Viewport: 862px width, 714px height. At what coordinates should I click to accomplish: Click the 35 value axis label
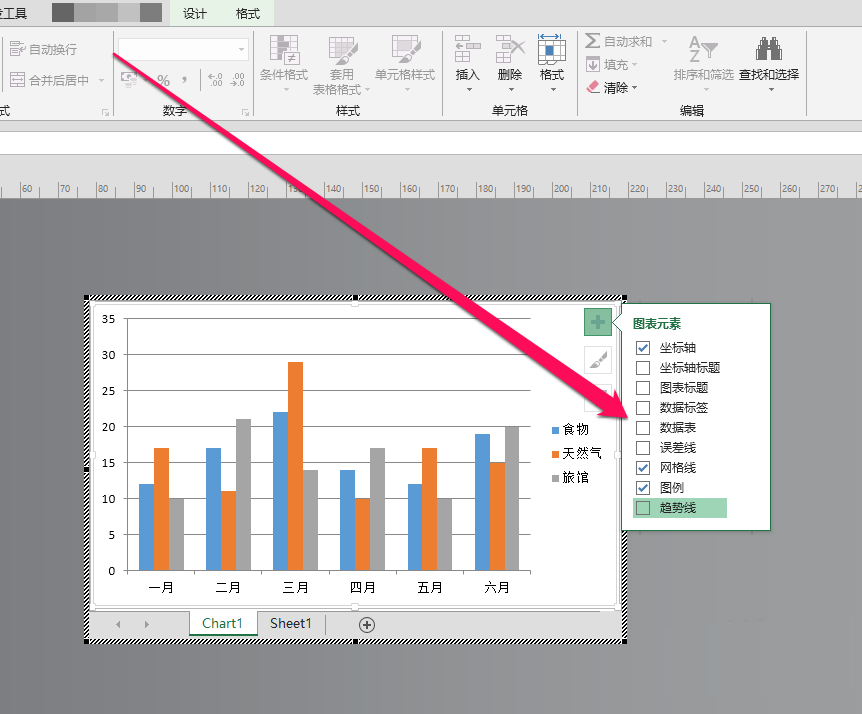(108, 319)
